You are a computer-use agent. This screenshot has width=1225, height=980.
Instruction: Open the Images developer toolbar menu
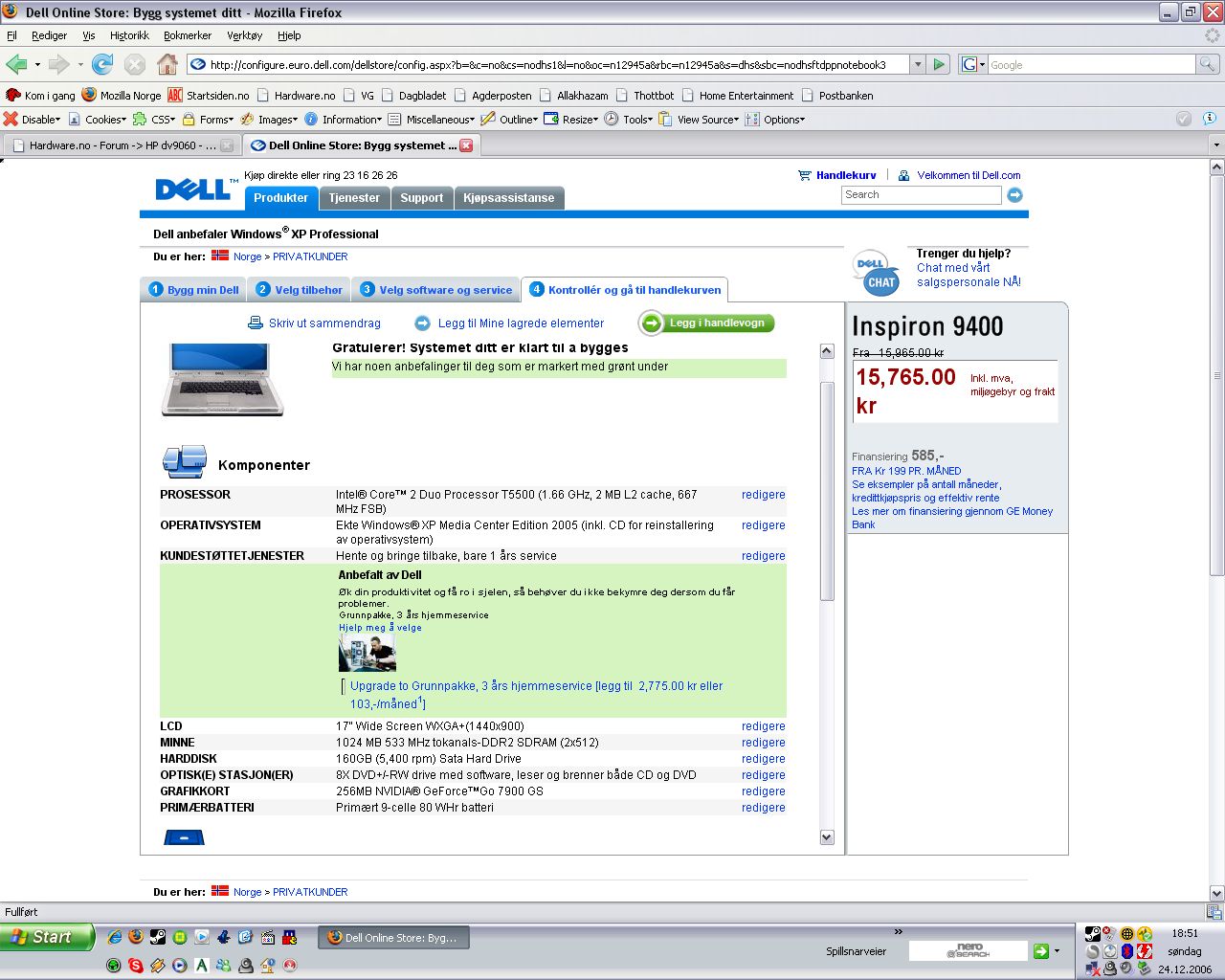click(269, 120)
